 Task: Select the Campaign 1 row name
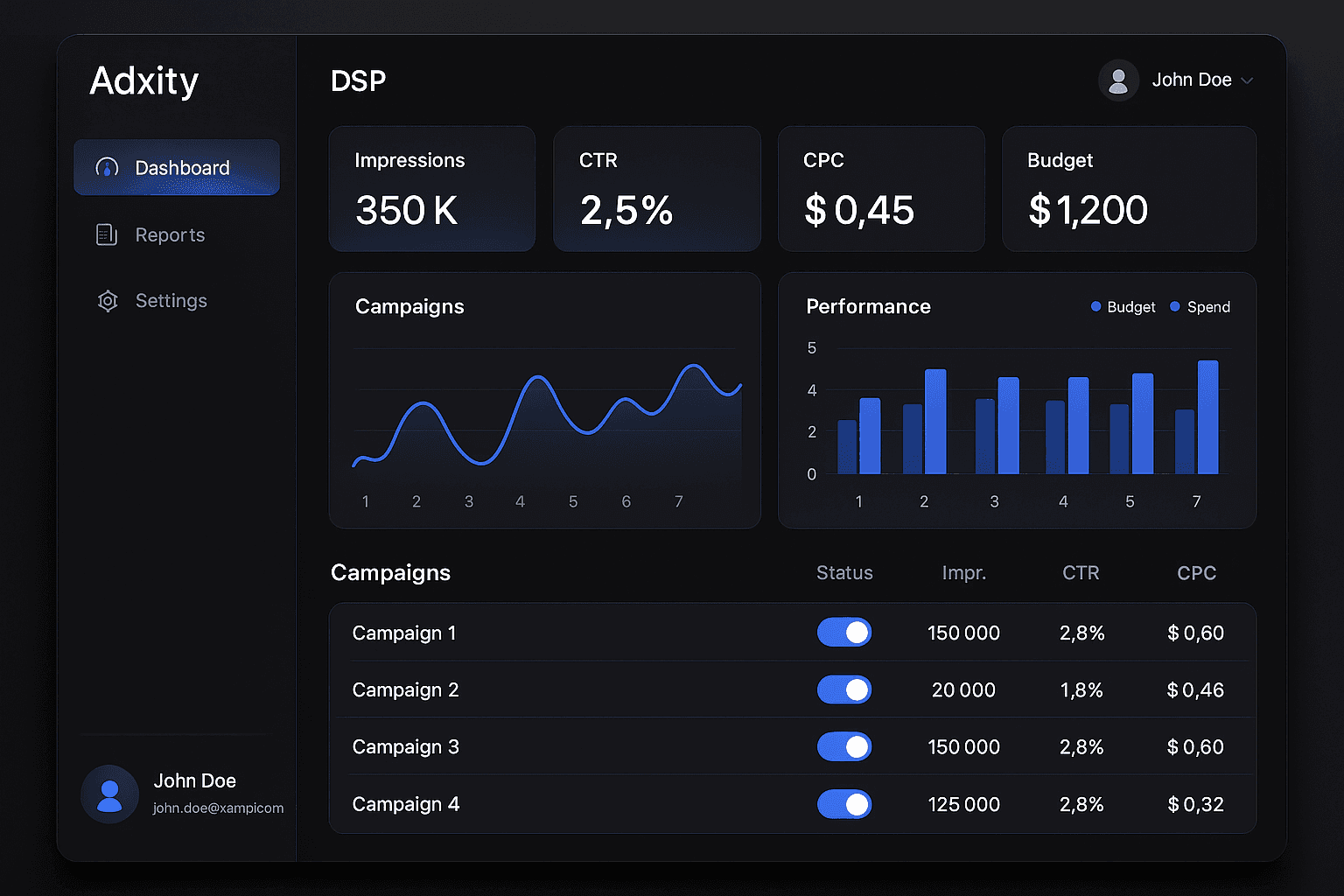(404, 633)
